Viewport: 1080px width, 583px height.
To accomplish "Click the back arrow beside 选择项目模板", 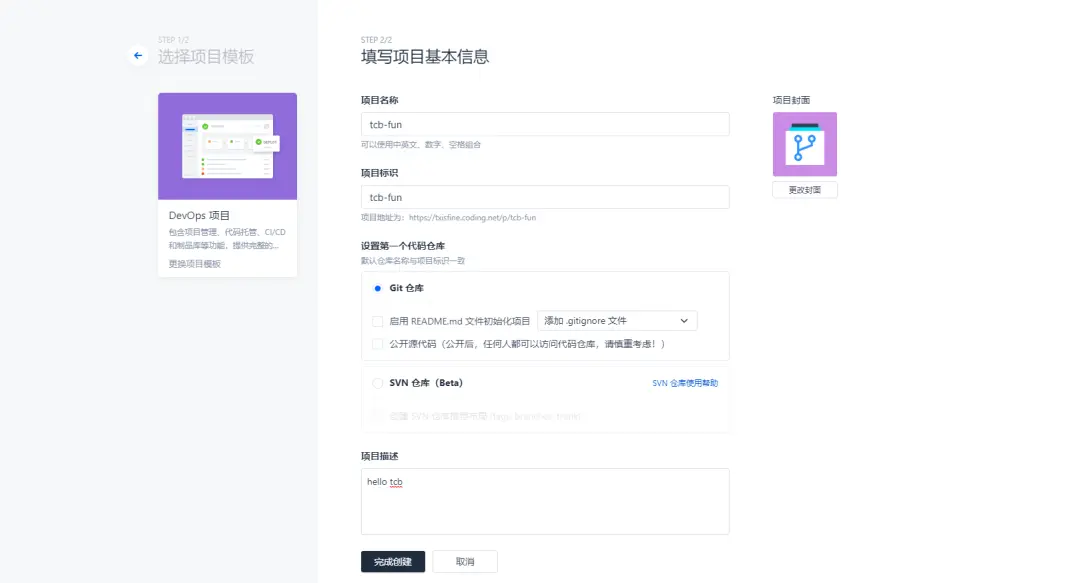I will click(138, 56).
